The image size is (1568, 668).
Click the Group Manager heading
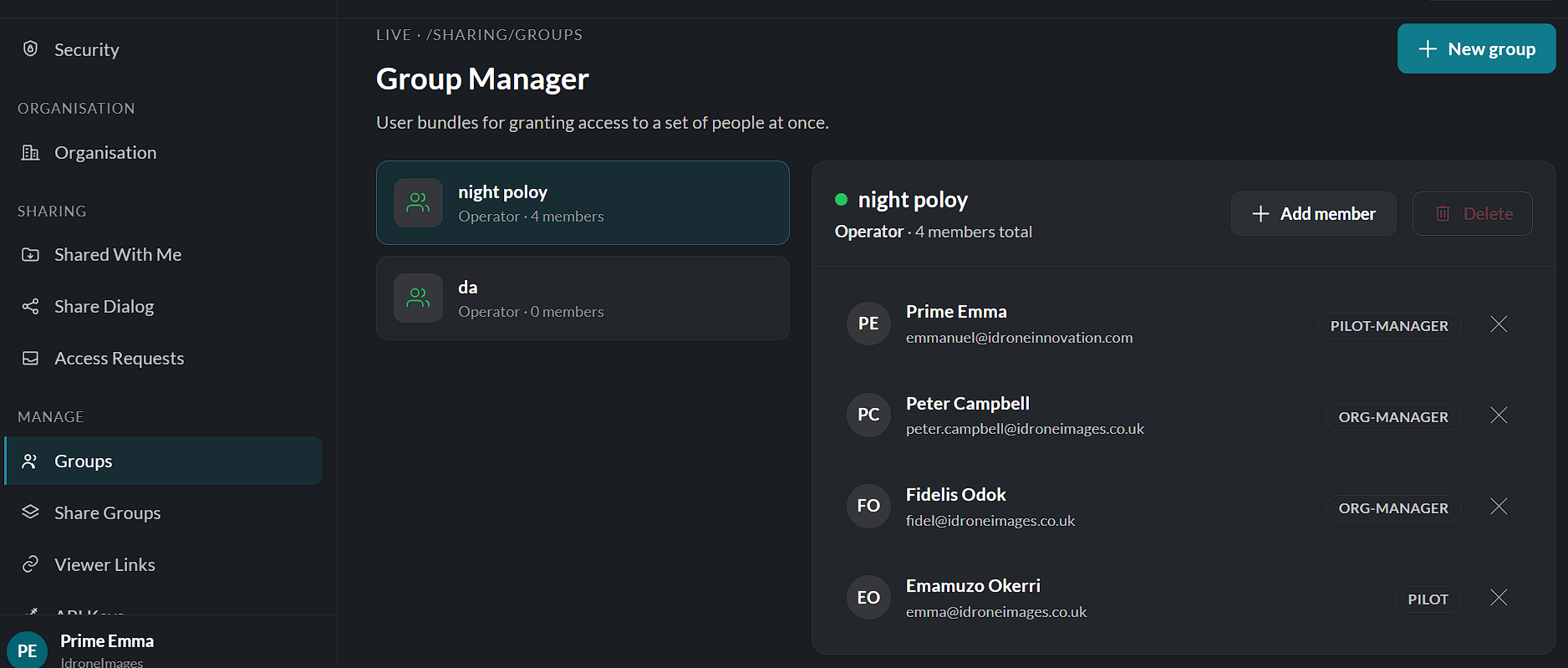482,79
